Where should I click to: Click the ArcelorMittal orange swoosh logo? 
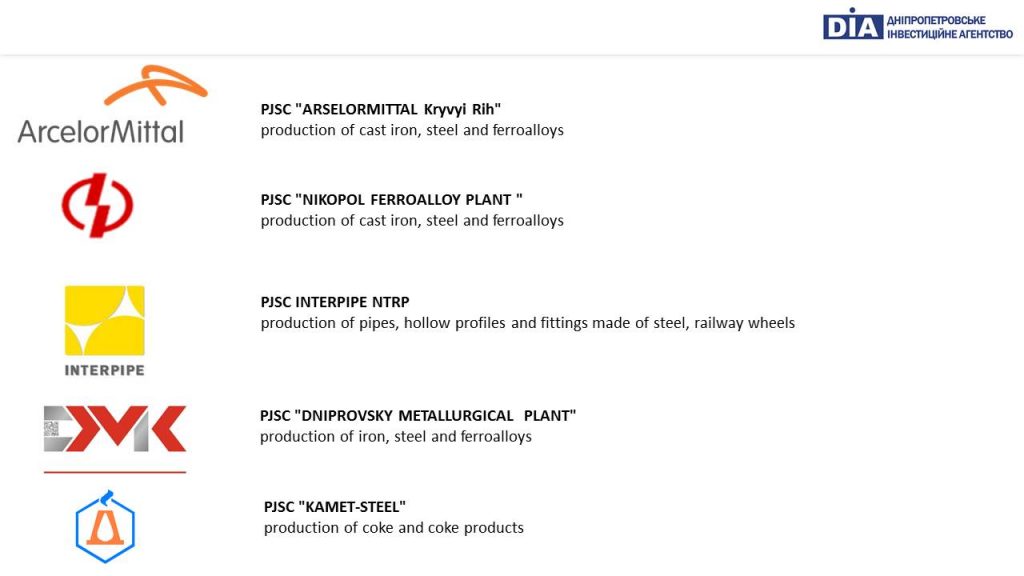point(155,85)
